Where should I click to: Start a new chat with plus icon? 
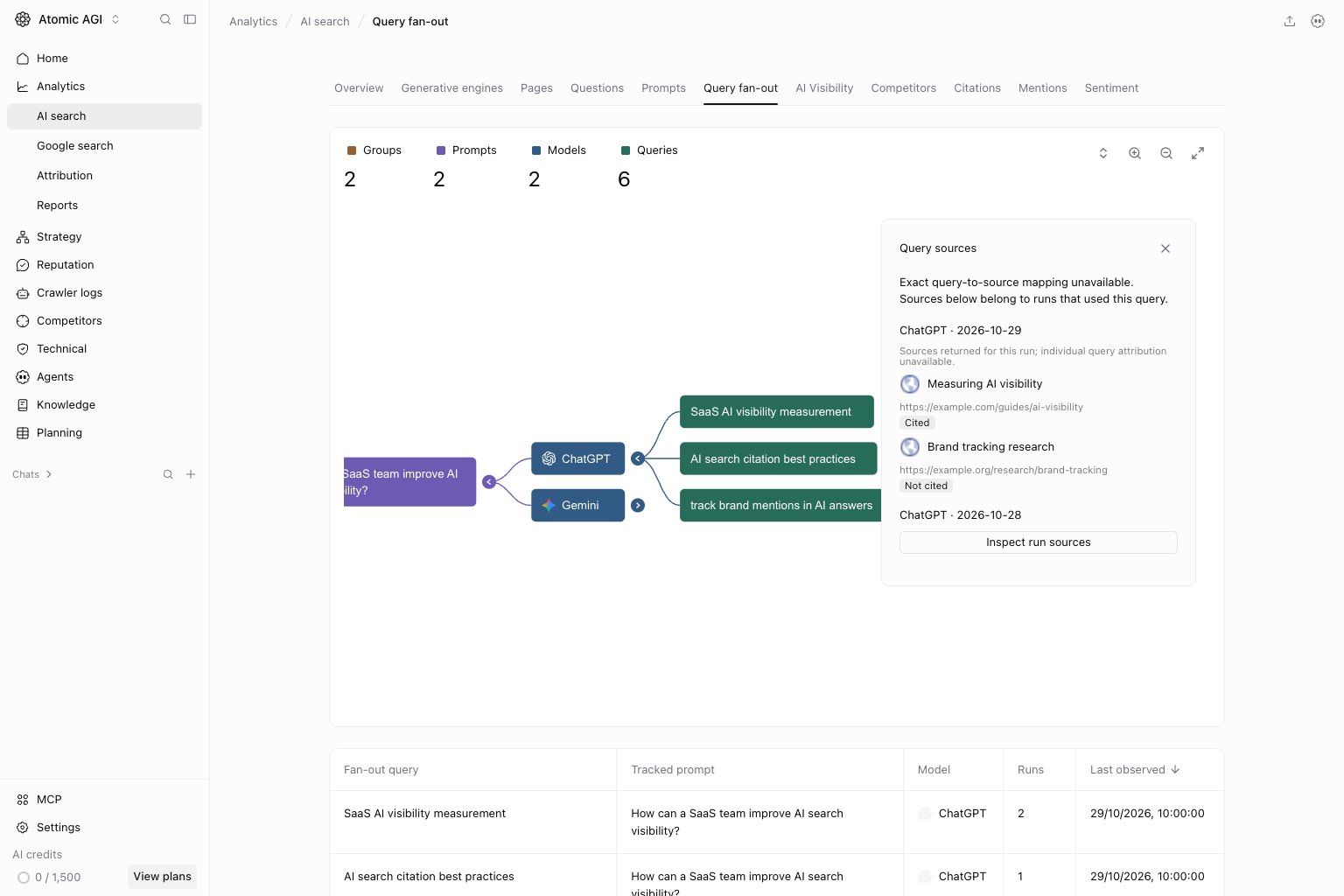pyautogui.click(x=191, y=474)
